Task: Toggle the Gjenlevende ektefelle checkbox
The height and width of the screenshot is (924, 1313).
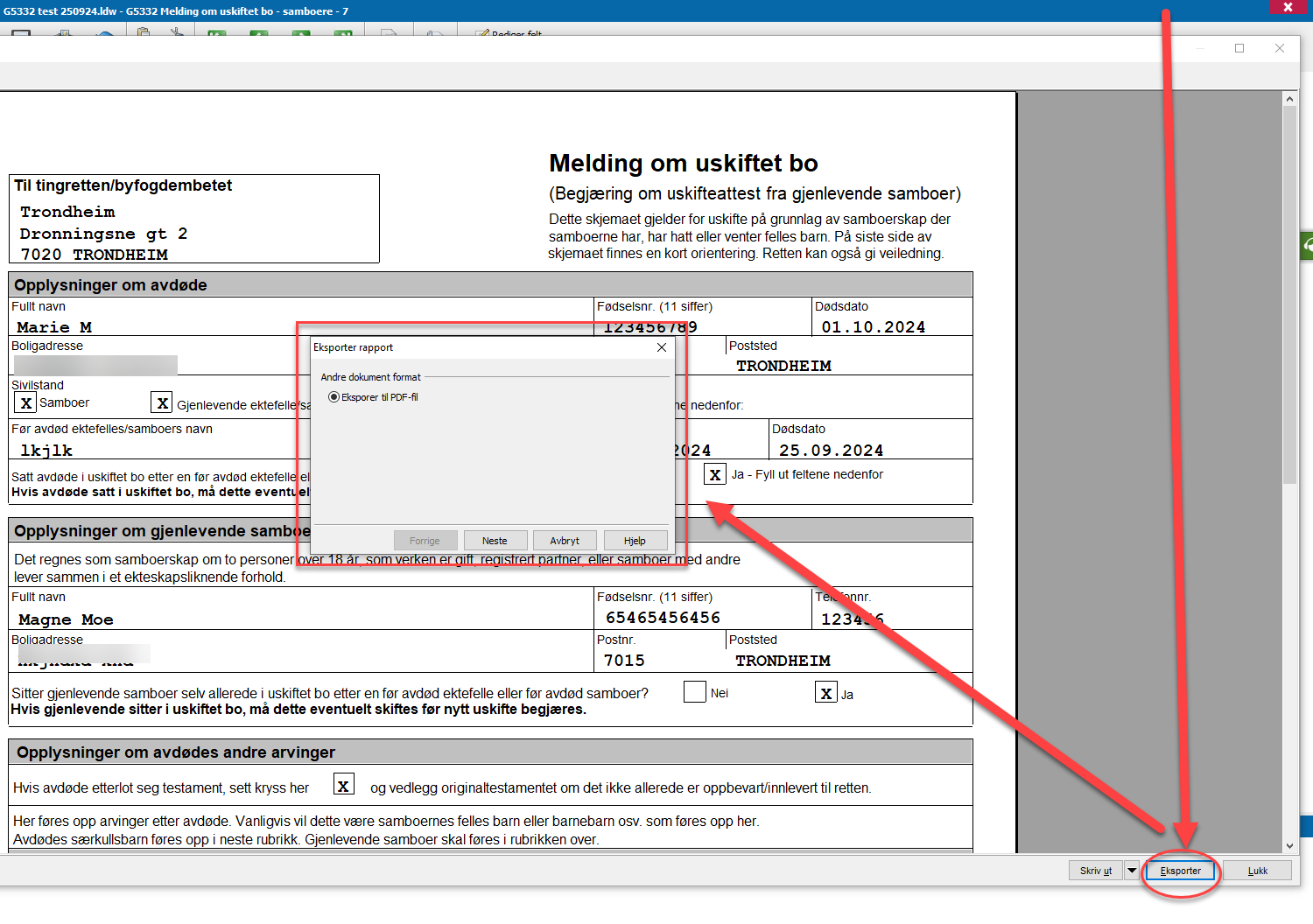Action: coord(162,403)
